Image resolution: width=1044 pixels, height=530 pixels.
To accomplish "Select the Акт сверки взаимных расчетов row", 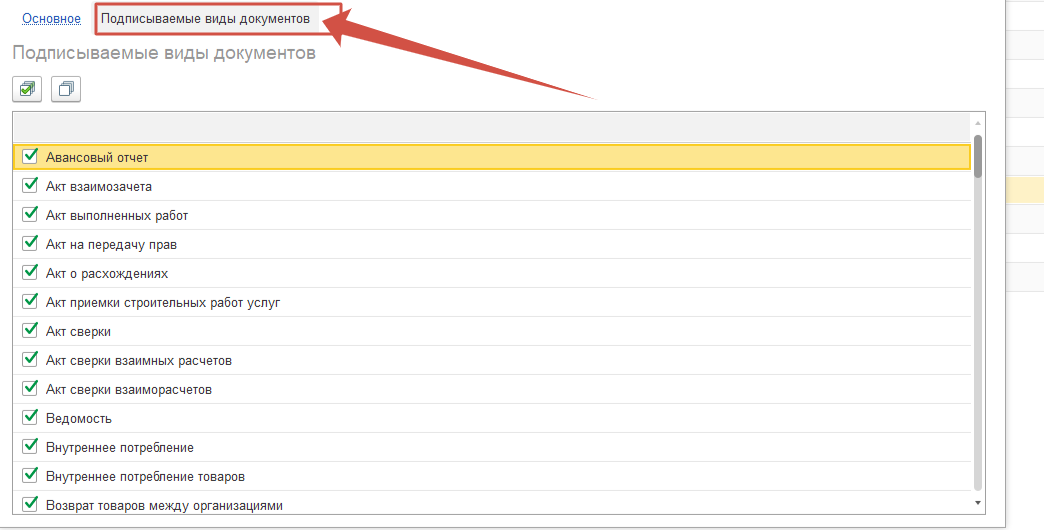I will (139, 360).
